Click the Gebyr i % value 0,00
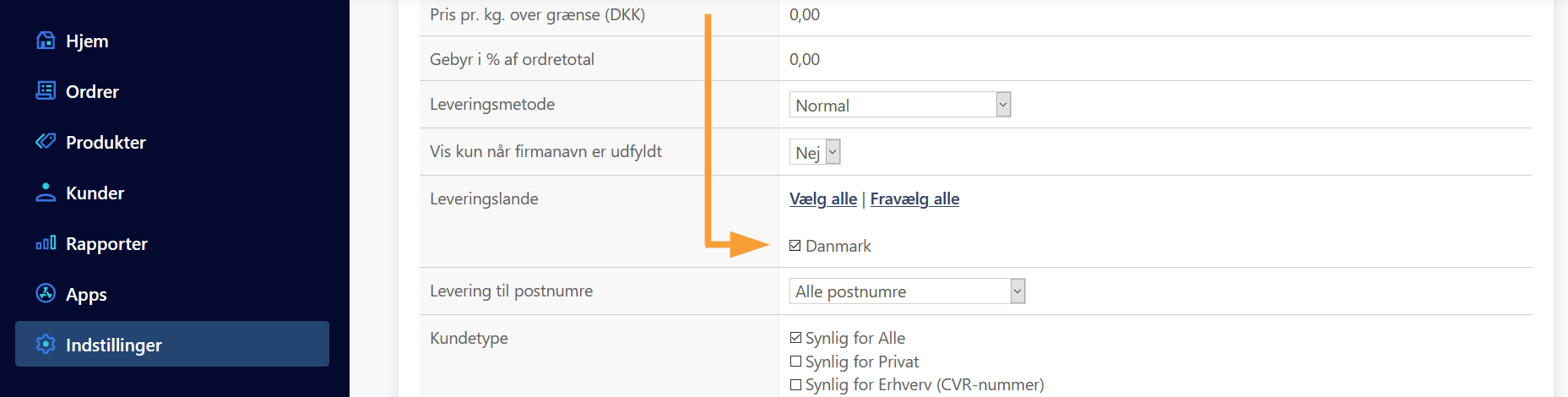This screenshot has width=1568, height=397. [805, 59]
